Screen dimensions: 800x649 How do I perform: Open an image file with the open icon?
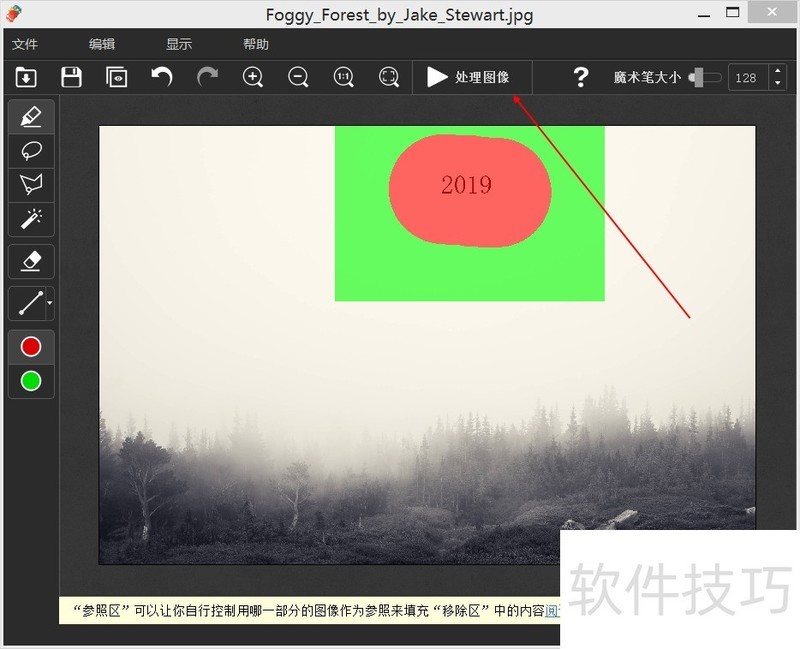tap(25, 77)
